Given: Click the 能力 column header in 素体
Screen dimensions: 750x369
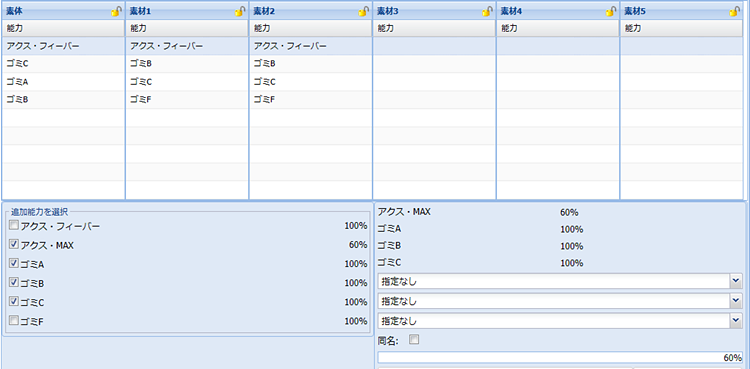Looking at the screenshot, I should 63,28.
